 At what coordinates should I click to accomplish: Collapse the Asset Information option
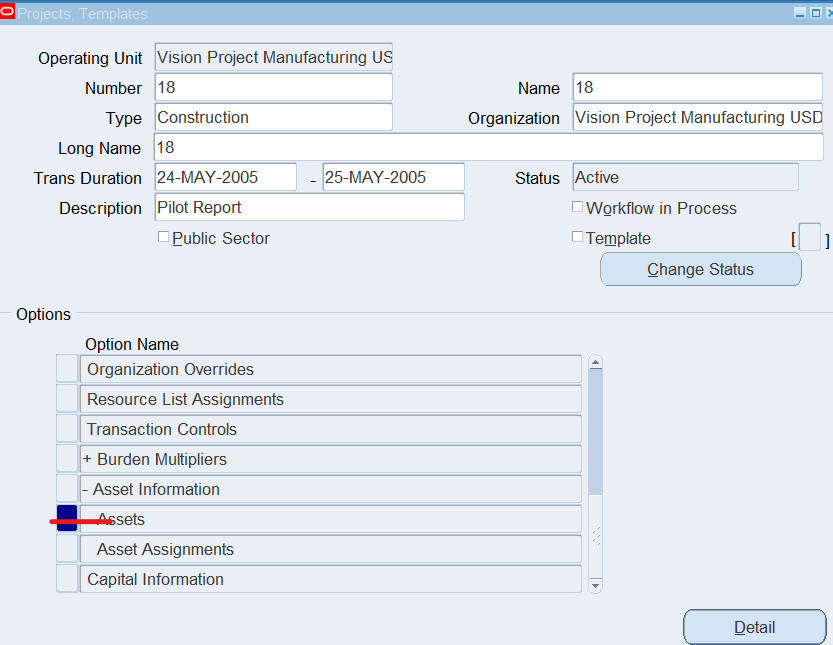[x=85, y=489]
